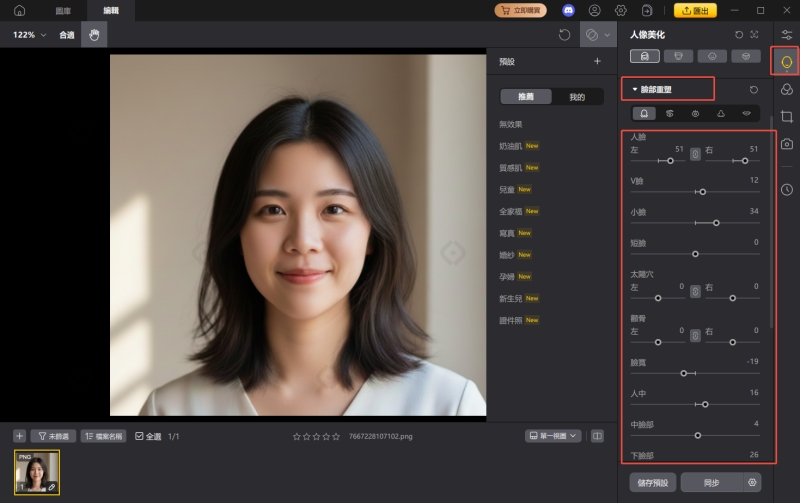Click the export queue icon beside settings

[647, 10]
